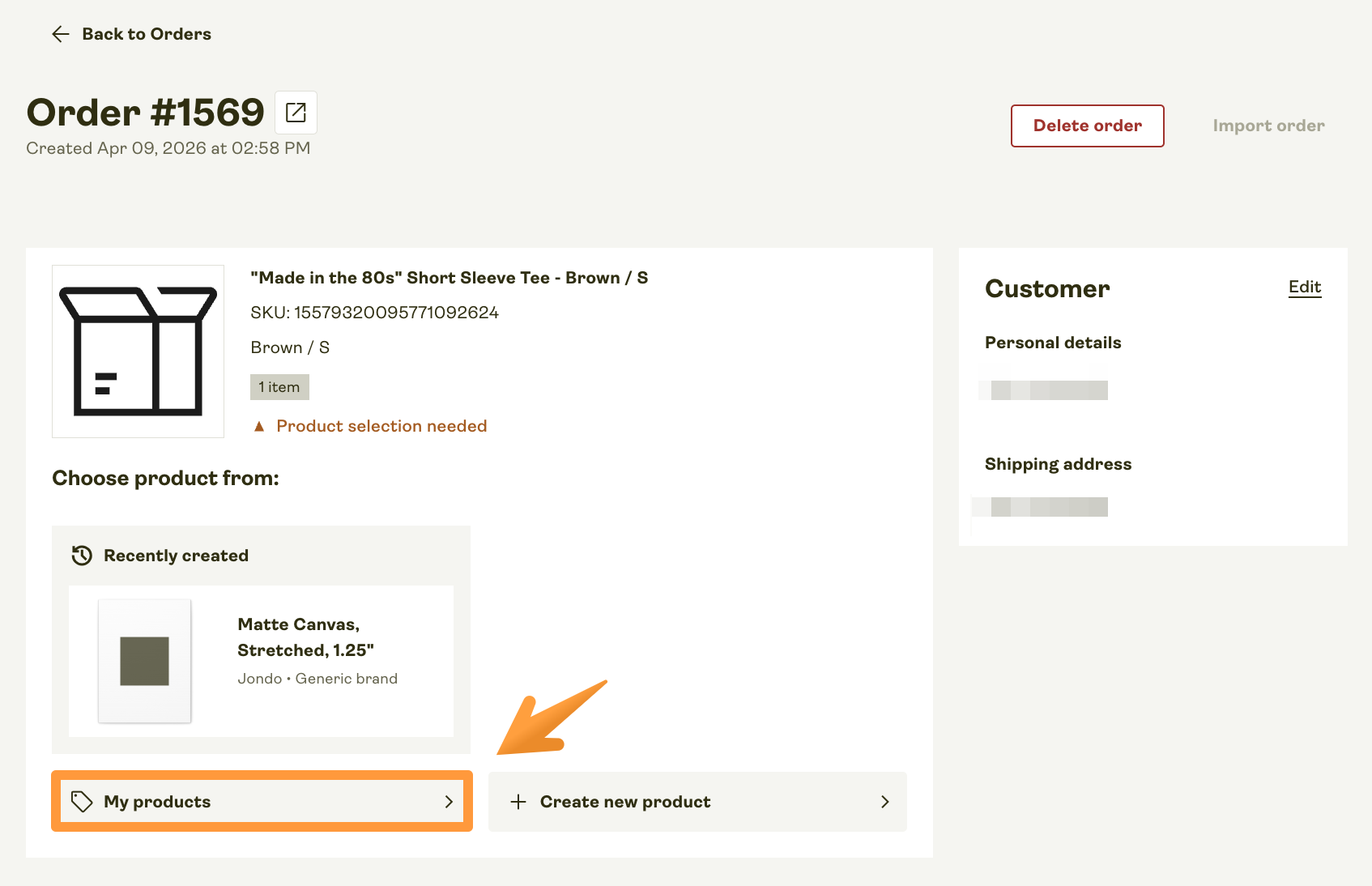Click the 'Brown / S' variant text
Screen dimensions: 1372x886
point(290,347)
